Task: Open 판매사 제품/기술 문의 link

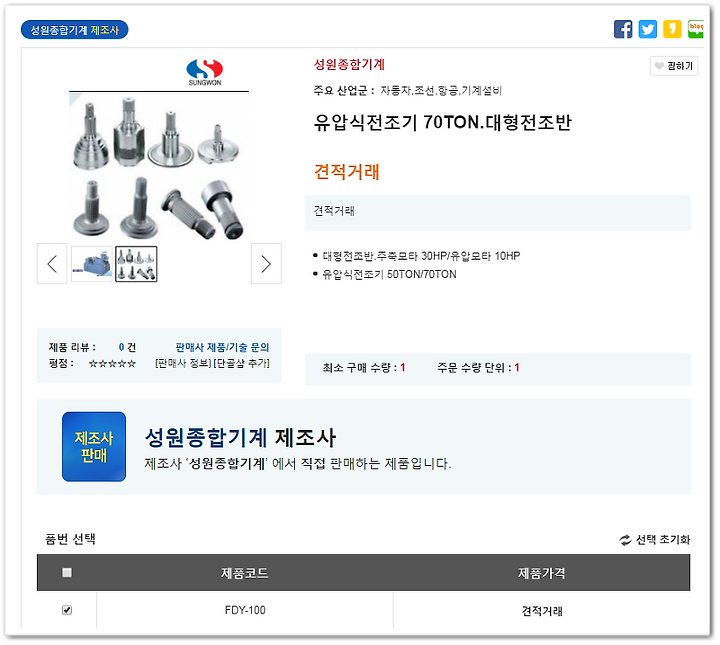Action: [x=222, y=347]
